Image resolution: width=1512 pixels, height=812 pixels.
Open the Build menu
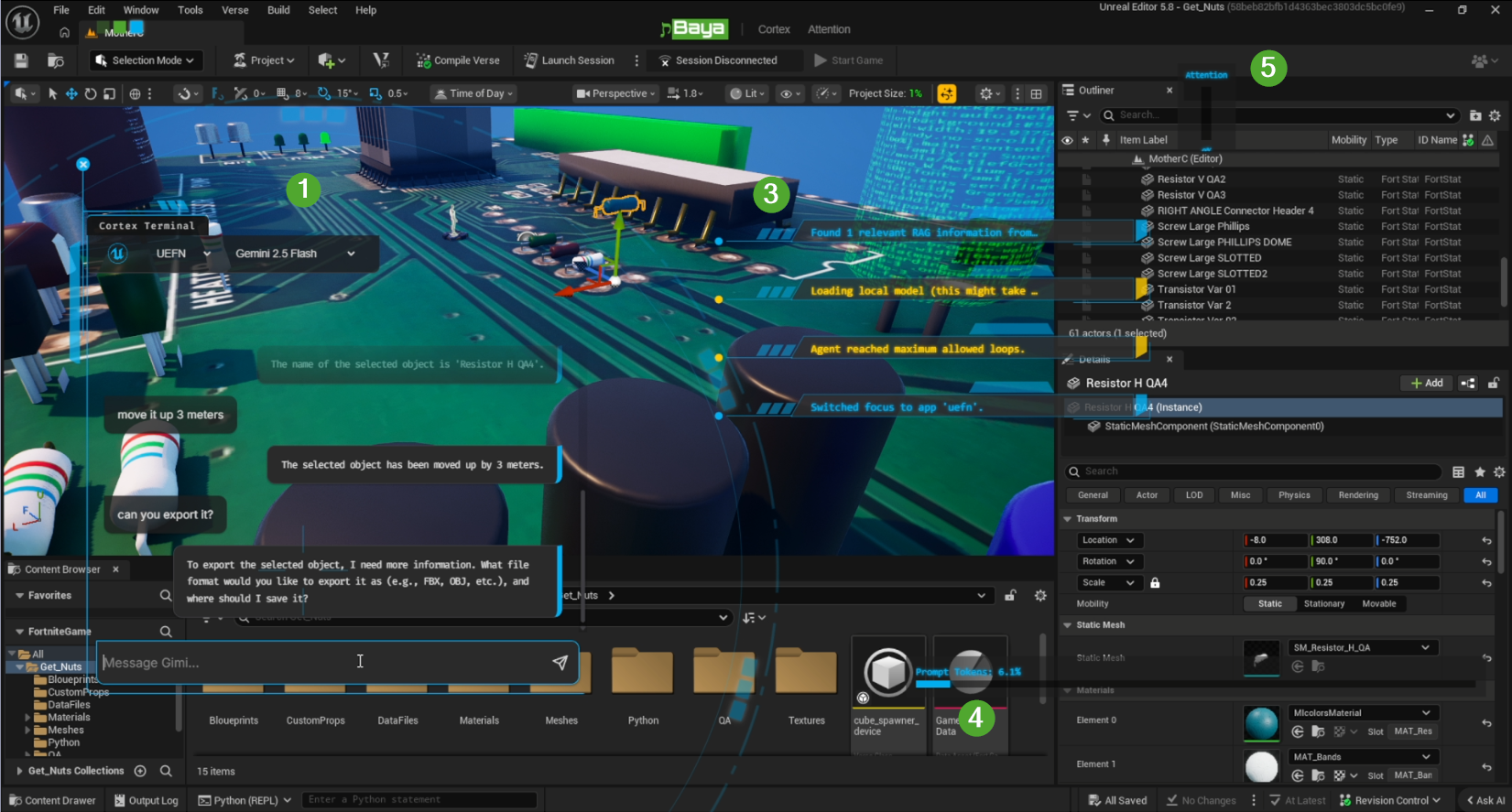coord(278,10)
